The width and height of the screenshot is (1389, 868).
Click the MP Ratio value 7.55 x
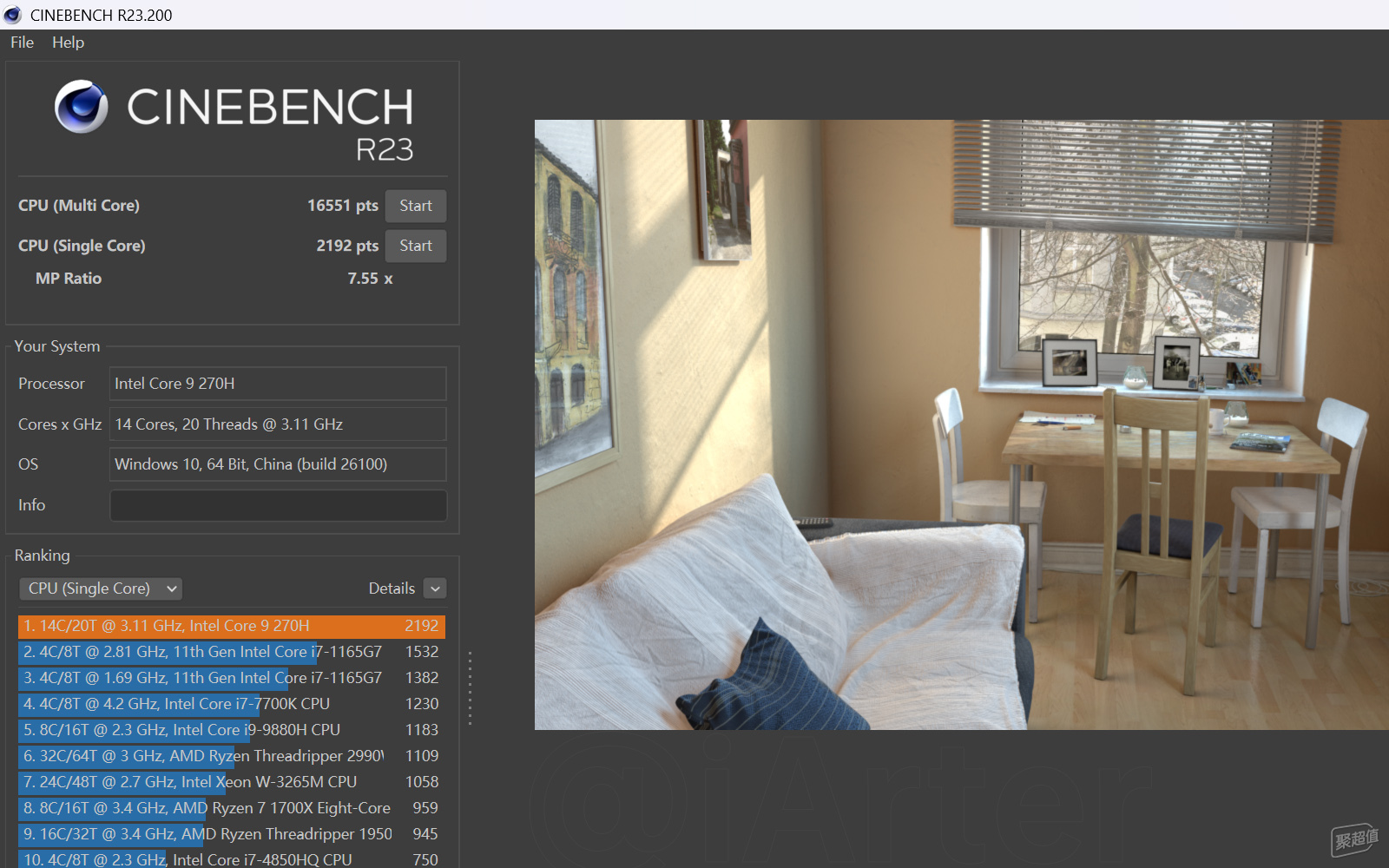coord(370,279)
